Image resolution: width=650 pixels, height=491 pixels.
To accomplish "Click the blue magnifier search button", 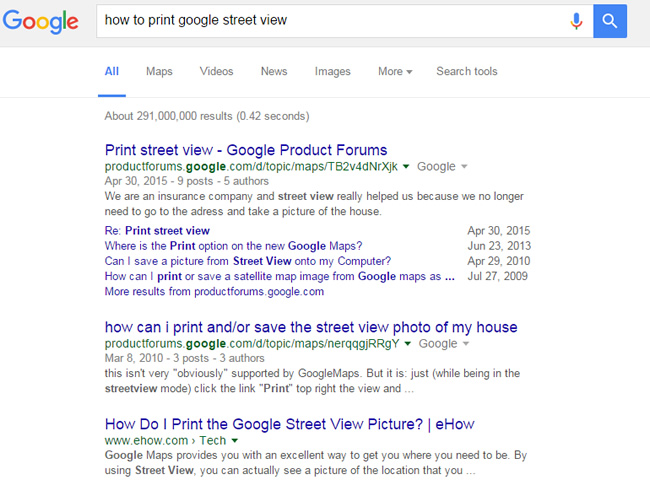I will click(610, 21).
